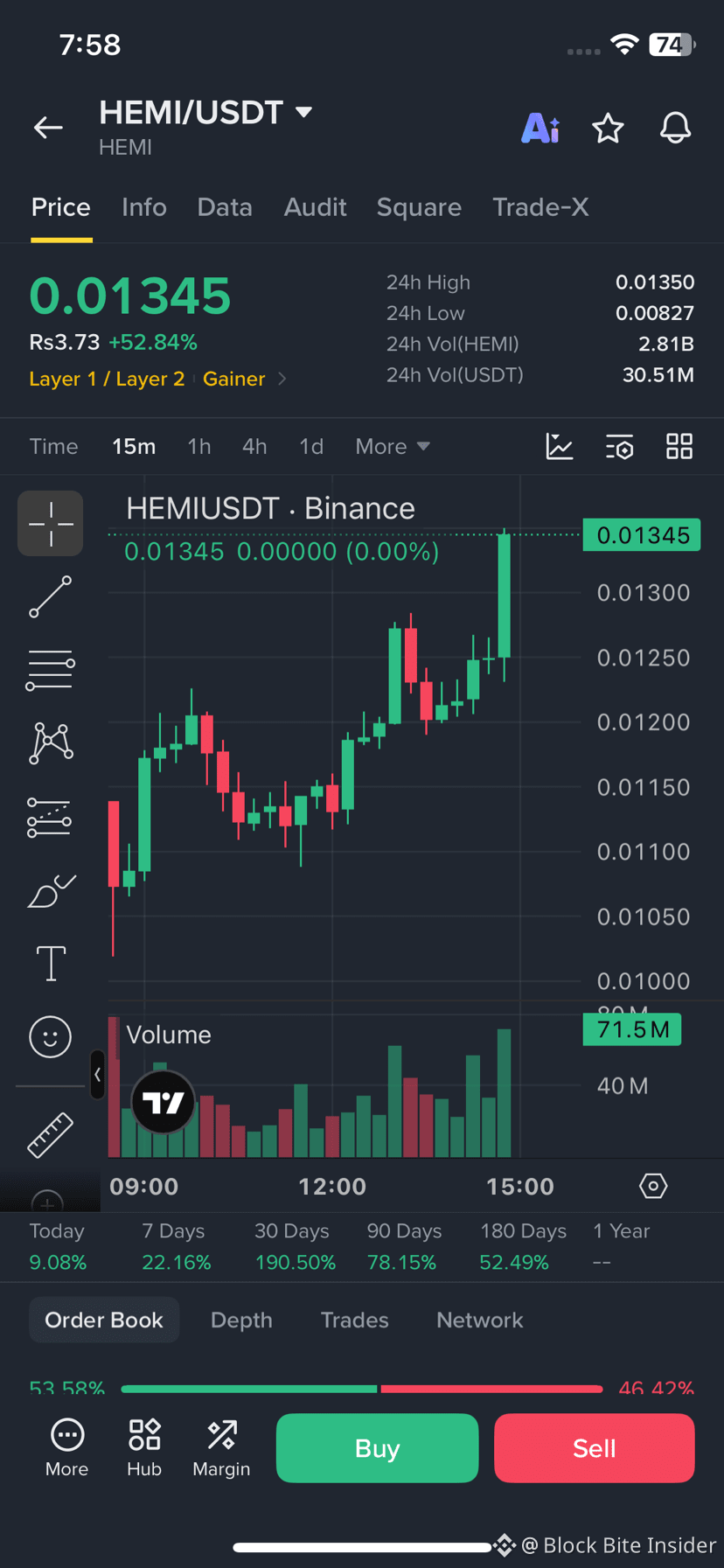Image resolution: width=724 pixels, height=1568 pixels.
Task: Open the Hub icon
Action: tap(144, 1448)
